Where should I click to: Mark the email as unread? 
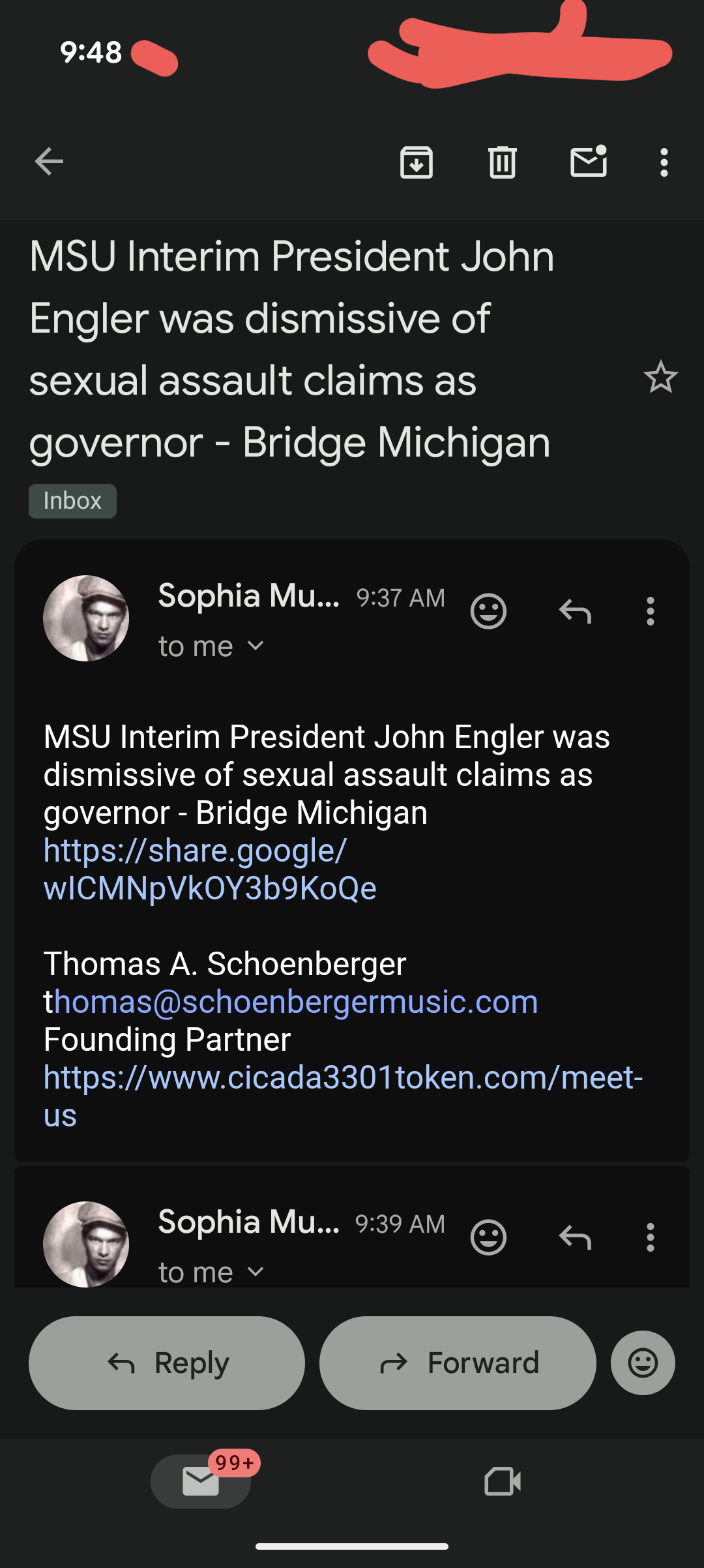(x=589, y=162)
